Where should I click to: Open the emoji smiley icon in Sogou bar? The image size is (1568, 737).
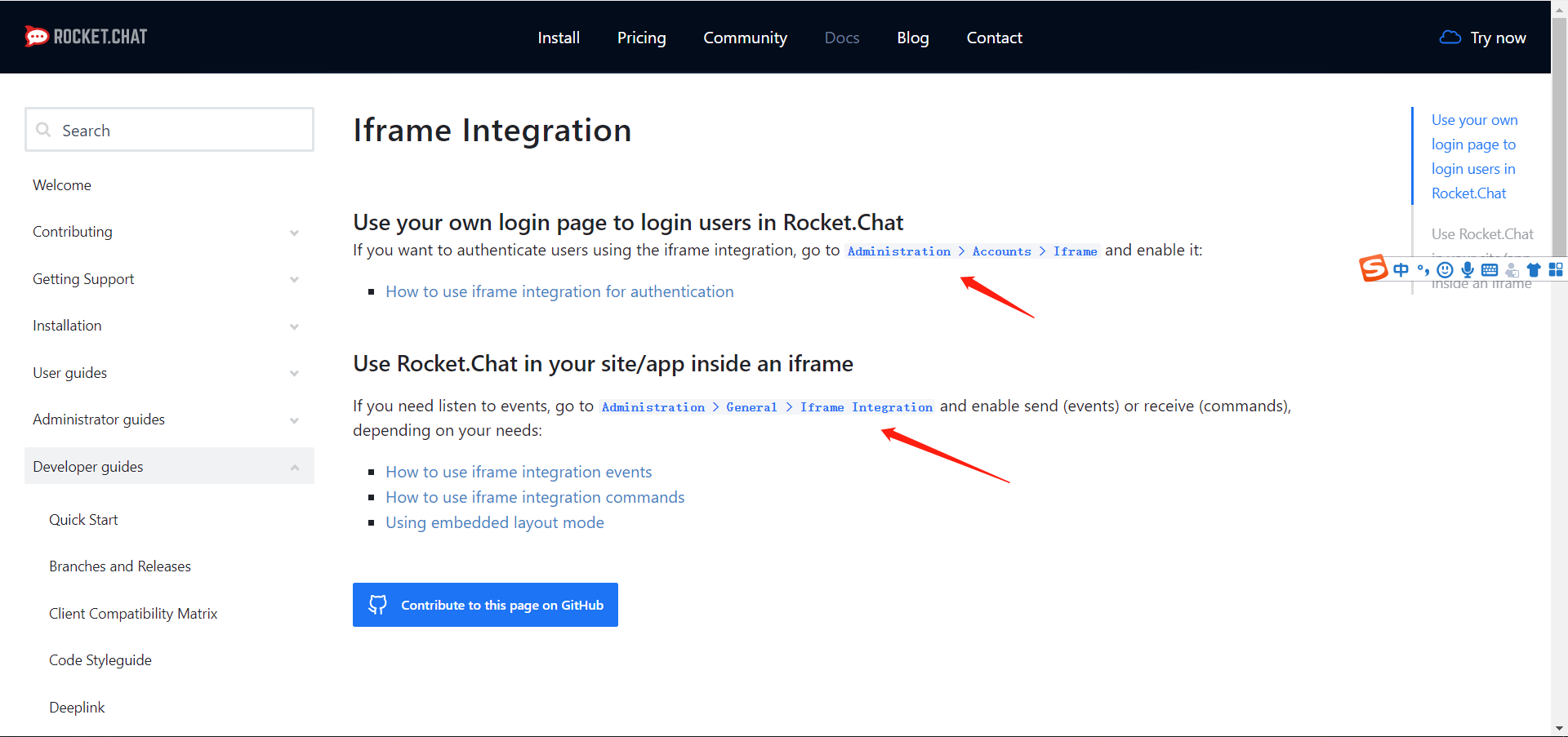(x=1445, y=270)
